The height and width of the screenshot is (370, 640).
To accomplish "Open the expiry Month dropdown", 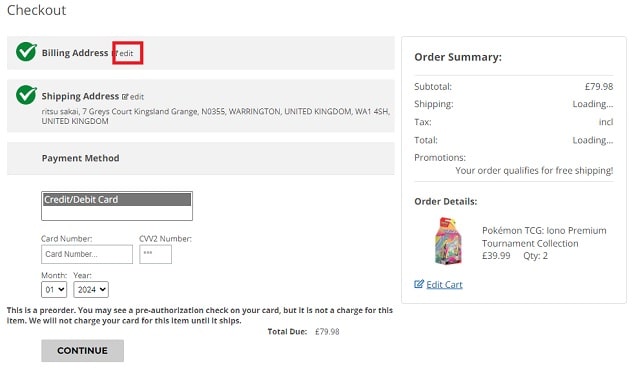I will coord(54,290).
